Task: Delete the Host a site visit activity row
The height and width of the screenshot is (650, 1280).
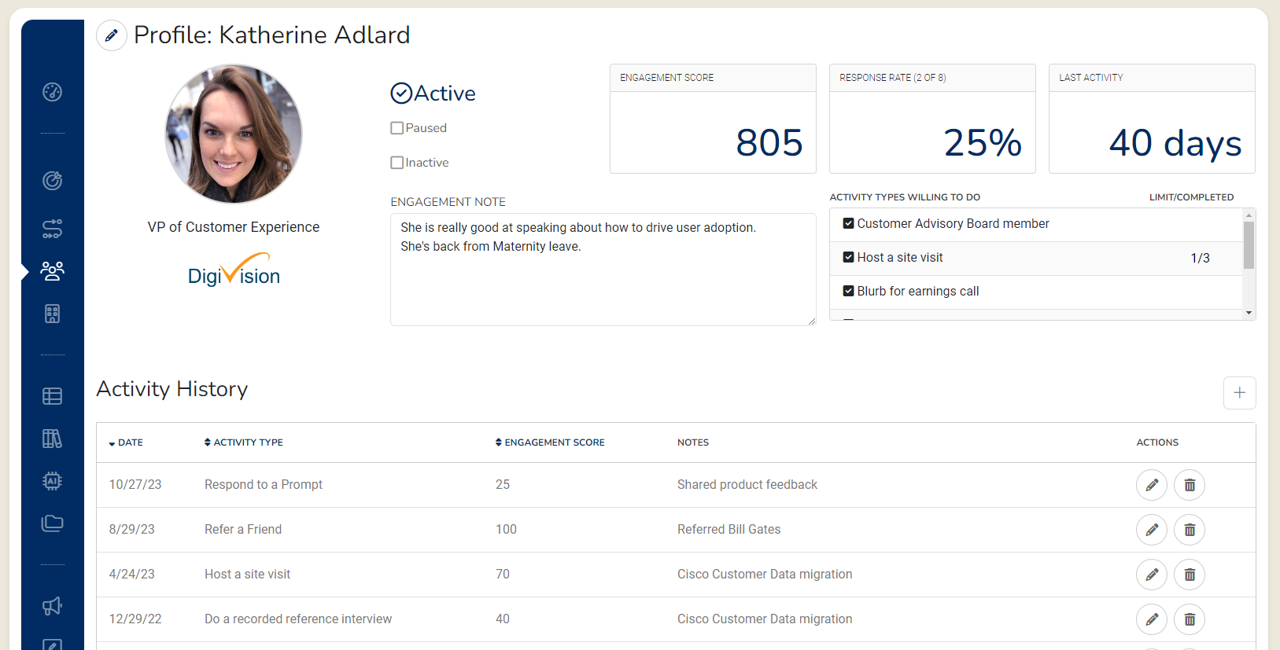Action: [x=1189, y=575]
